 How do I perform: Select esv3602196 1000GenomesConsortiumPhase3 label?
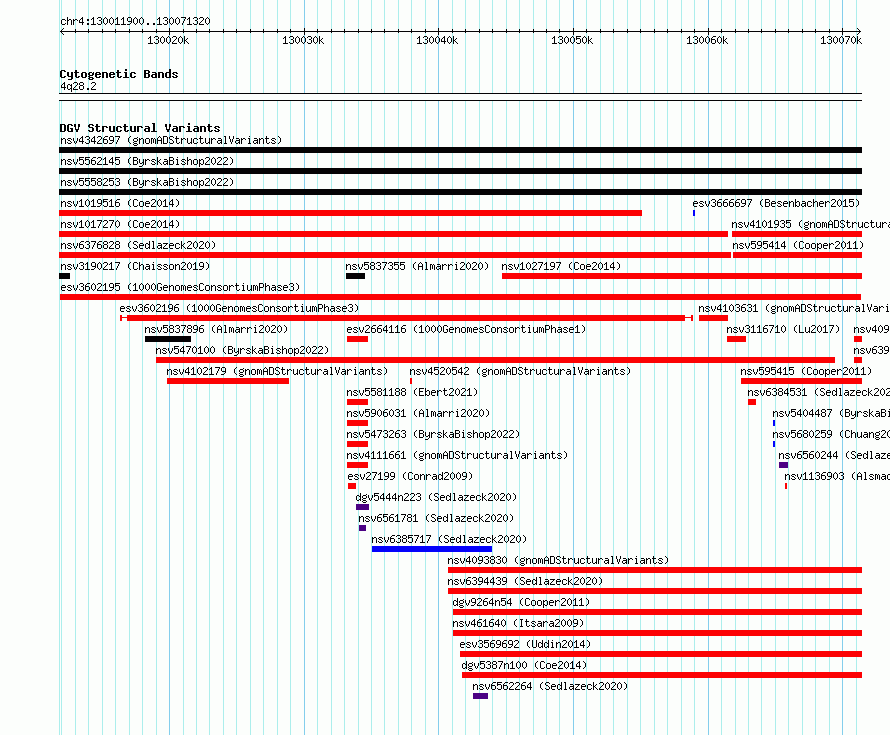(x=239, y=308)
